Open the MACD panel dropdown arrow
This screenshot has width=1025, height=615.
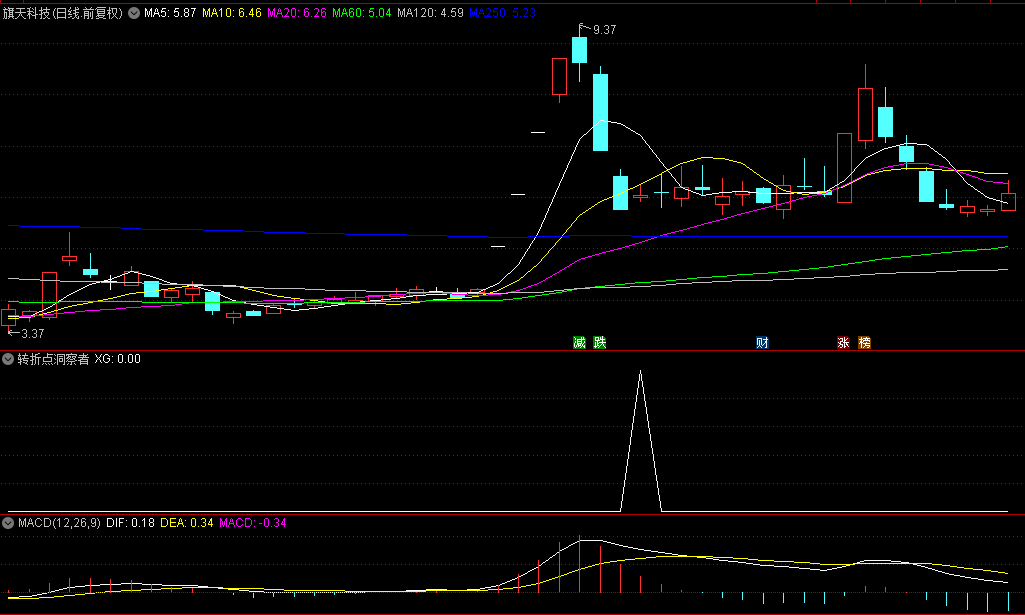(x=9, y=523)
